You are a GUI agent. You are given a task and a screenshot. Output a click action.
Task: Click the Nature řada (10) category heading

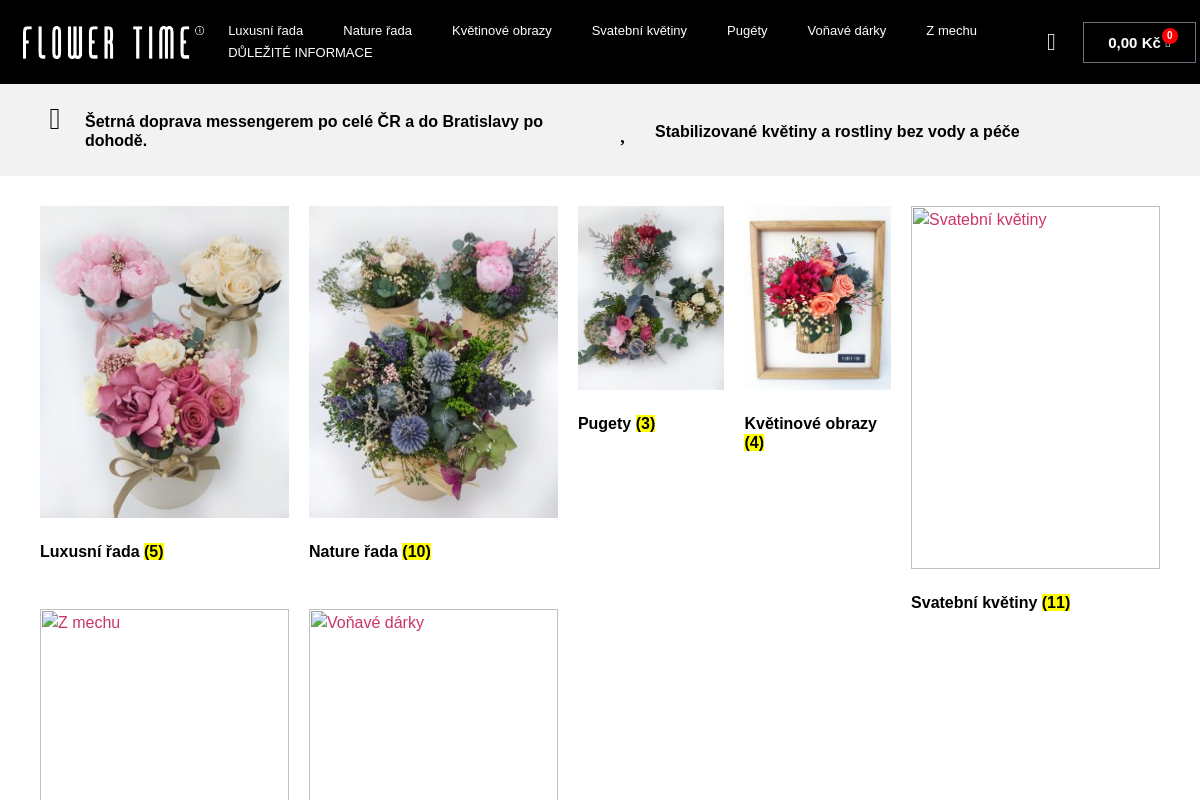pyautogui.click(x=370, y=551)
